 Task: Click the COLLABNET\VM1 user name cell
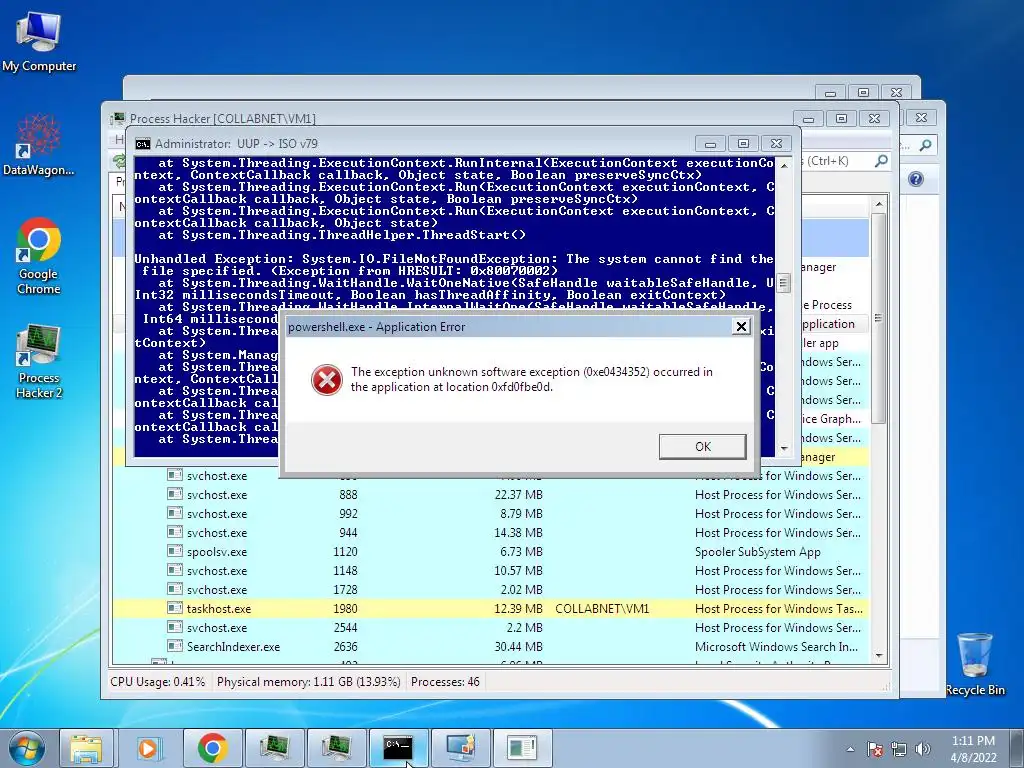point(602,609)
